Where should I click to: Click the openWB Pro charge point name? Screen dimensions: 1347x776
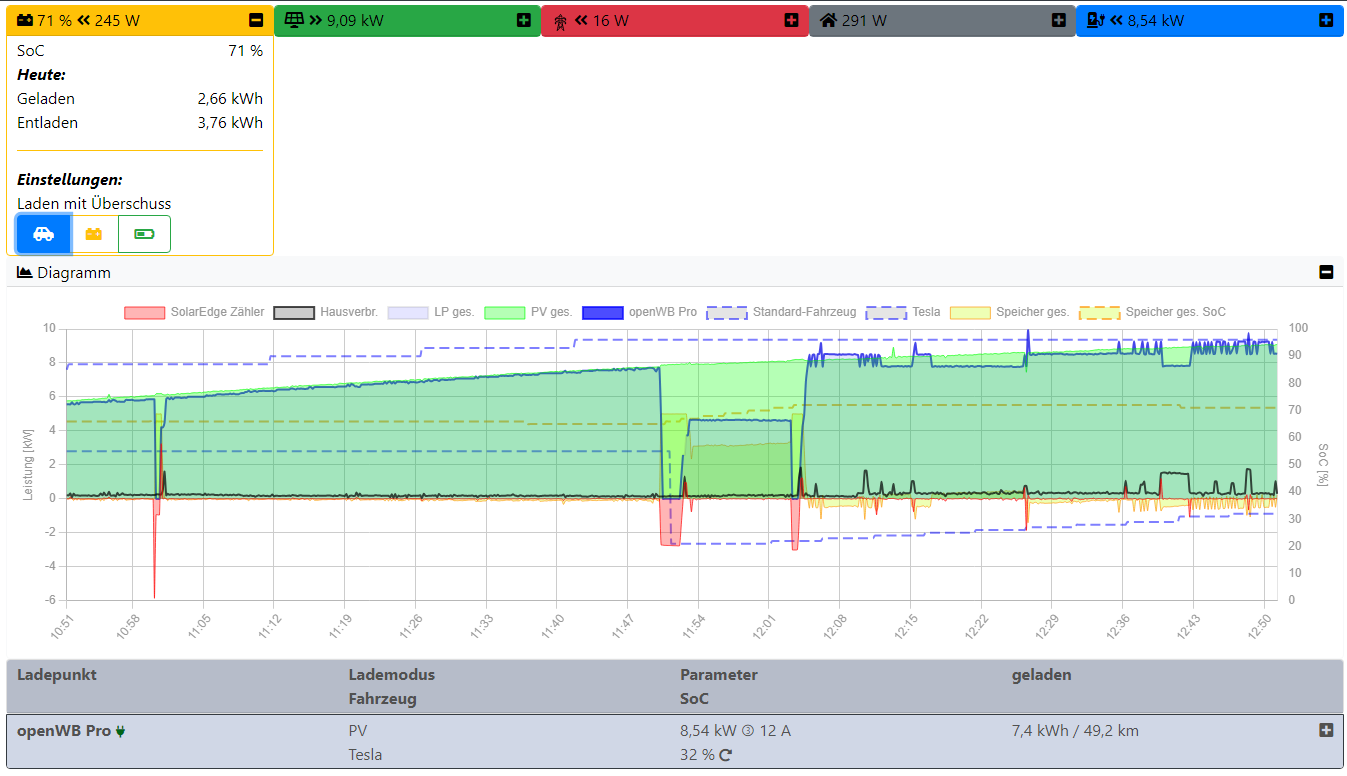click(64, 730)
